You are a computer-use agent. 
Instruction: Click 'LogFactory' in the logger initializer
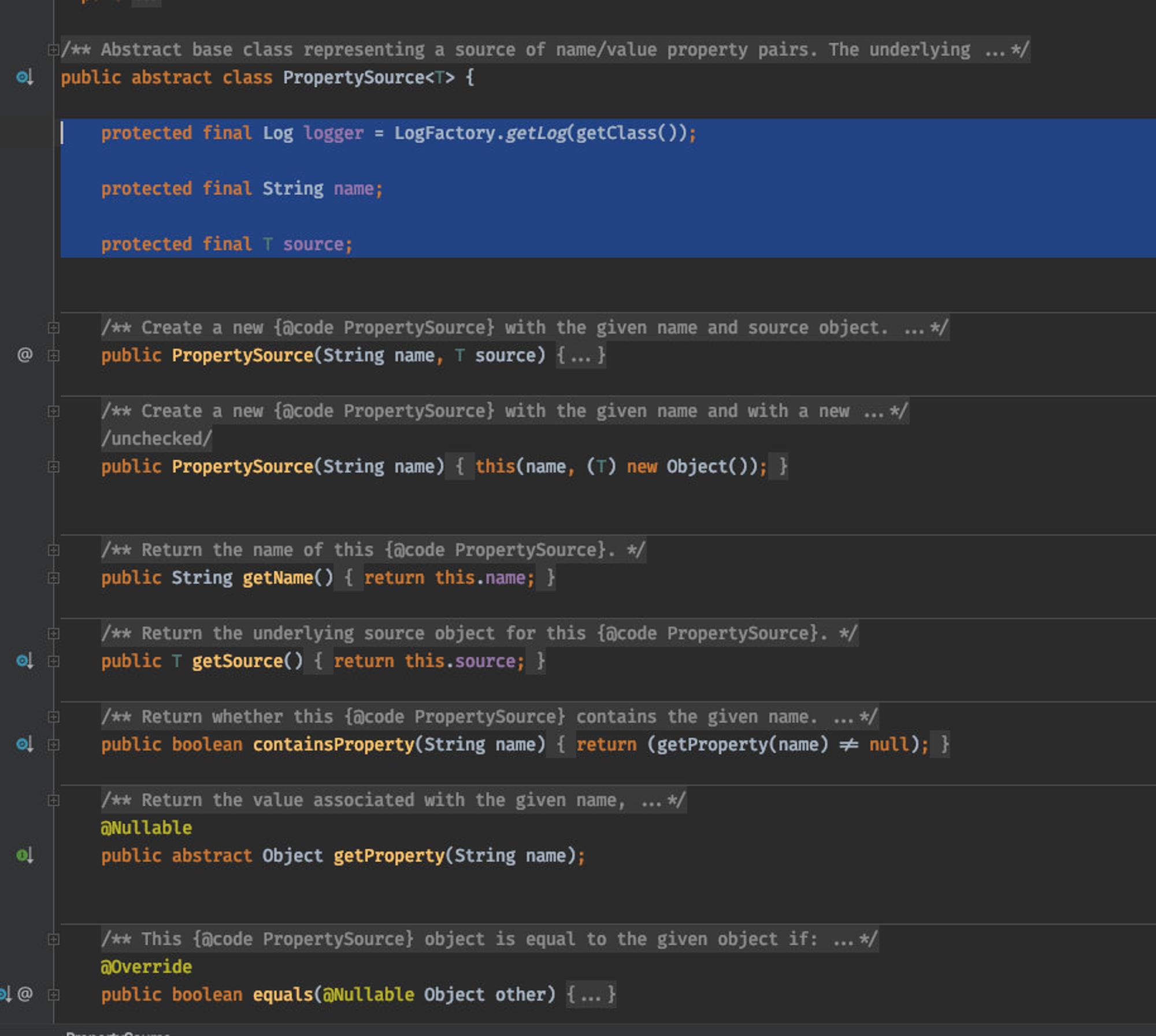[x=444, y=133]
